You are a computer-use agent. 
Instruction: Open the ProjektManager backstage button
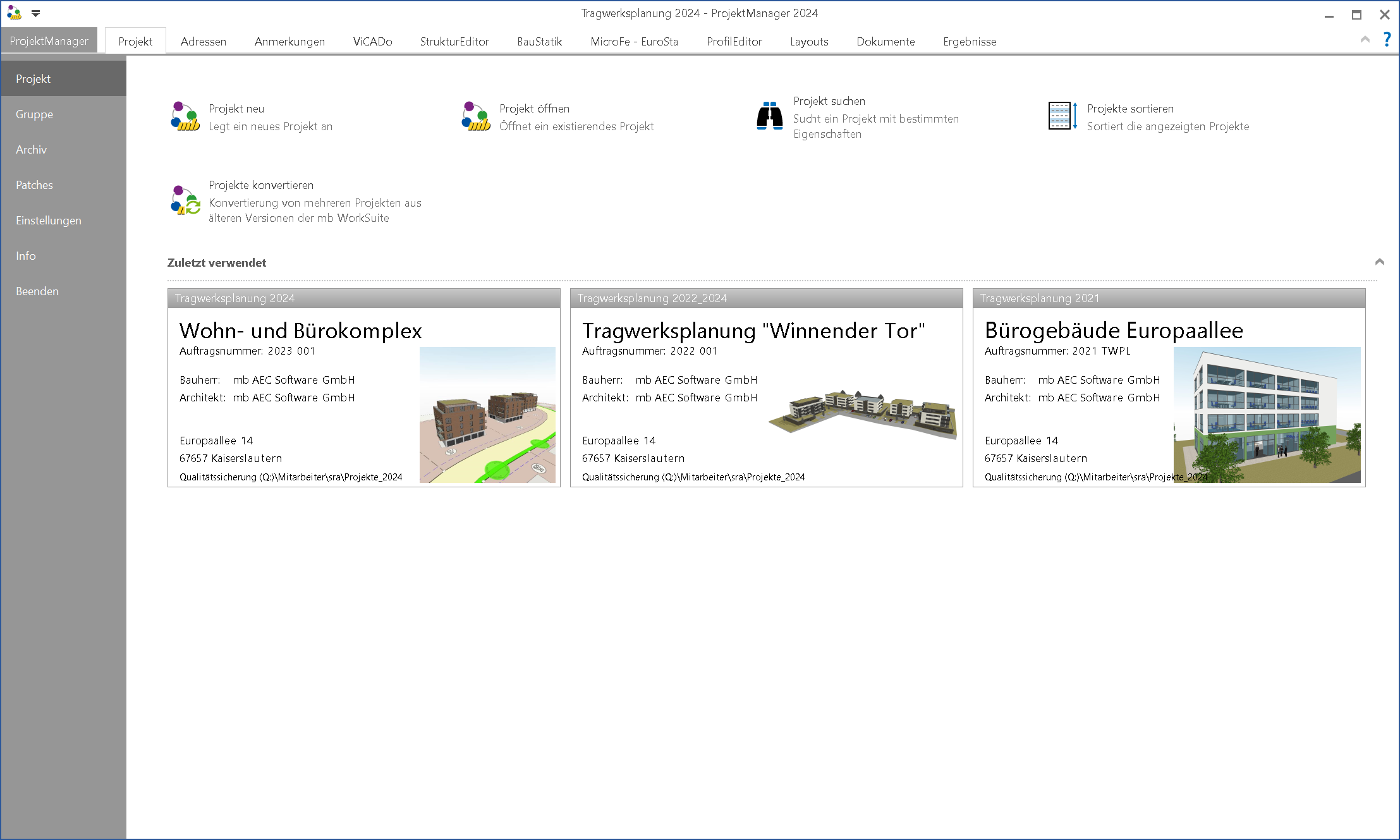pyautogui.click(x=49, y=41)
